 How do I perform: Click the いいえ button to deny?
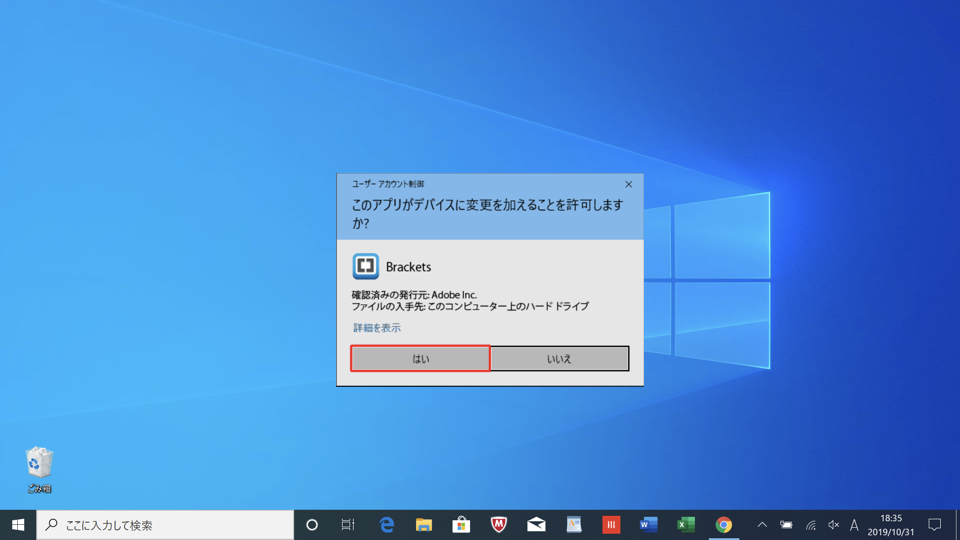[560, 358]
